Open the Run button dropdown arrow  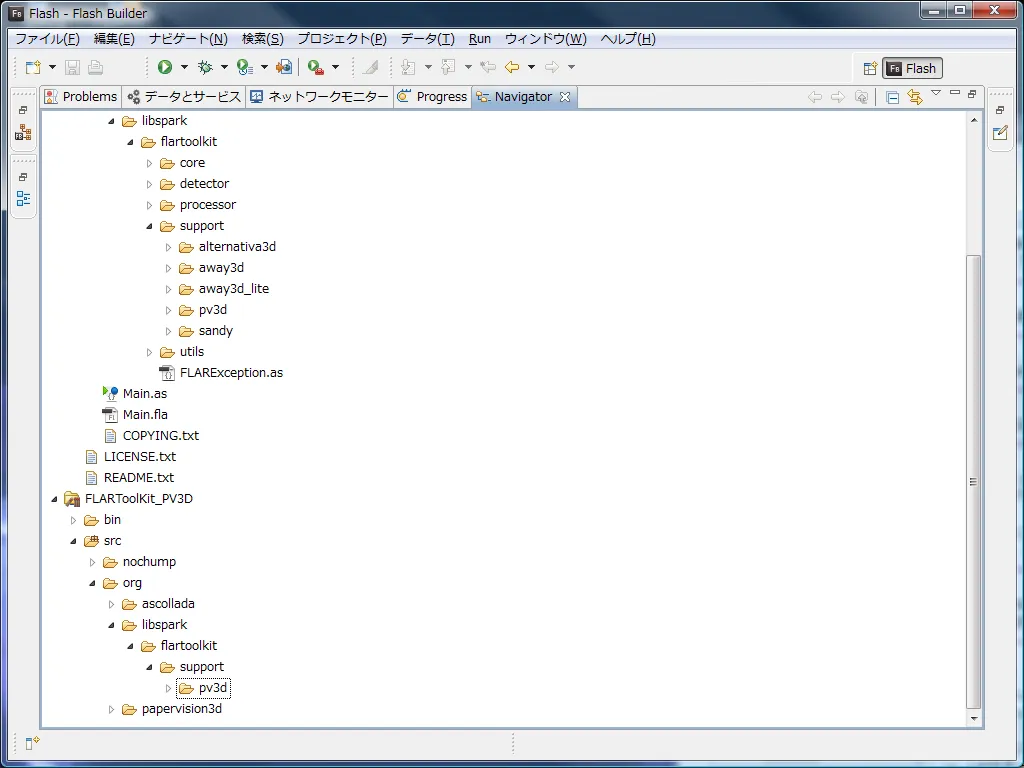point(184,67)
